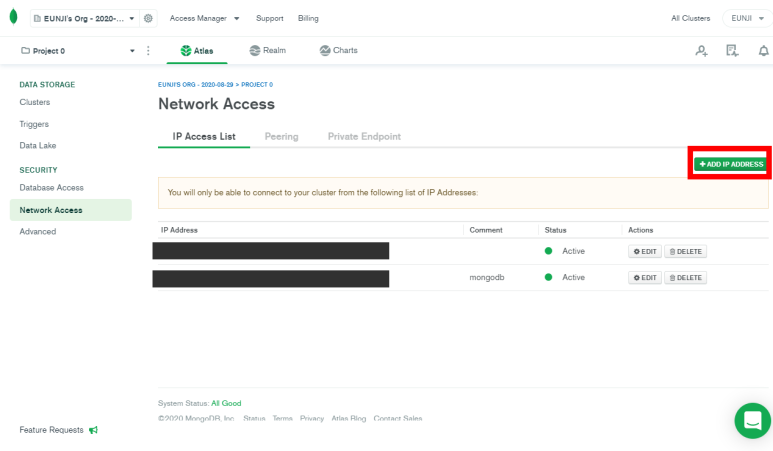This screenshot has height=451, width=773.
Task: Switch to the Atlas tab
Action: click(197, 51)
